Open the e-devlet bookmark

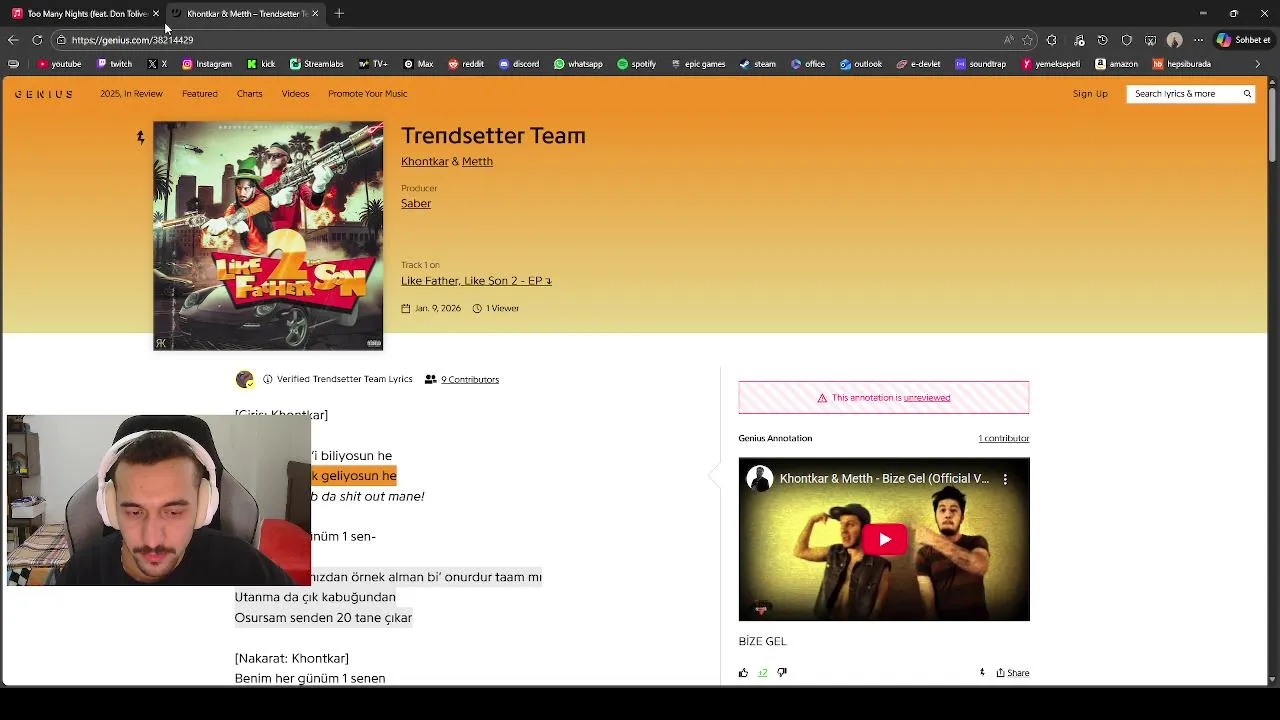click(x=919, y=64)
